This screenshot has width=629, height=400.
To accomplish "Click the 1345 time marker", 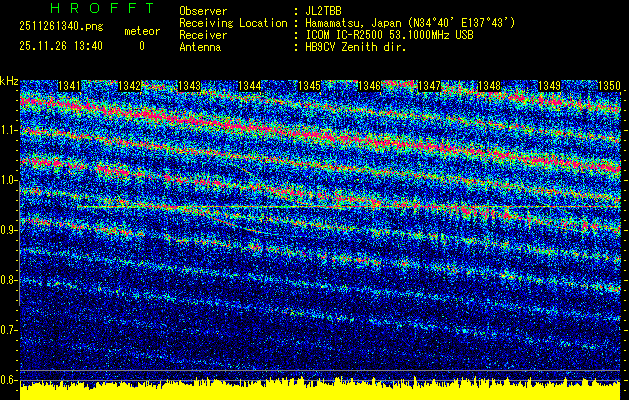I will 309,87.
